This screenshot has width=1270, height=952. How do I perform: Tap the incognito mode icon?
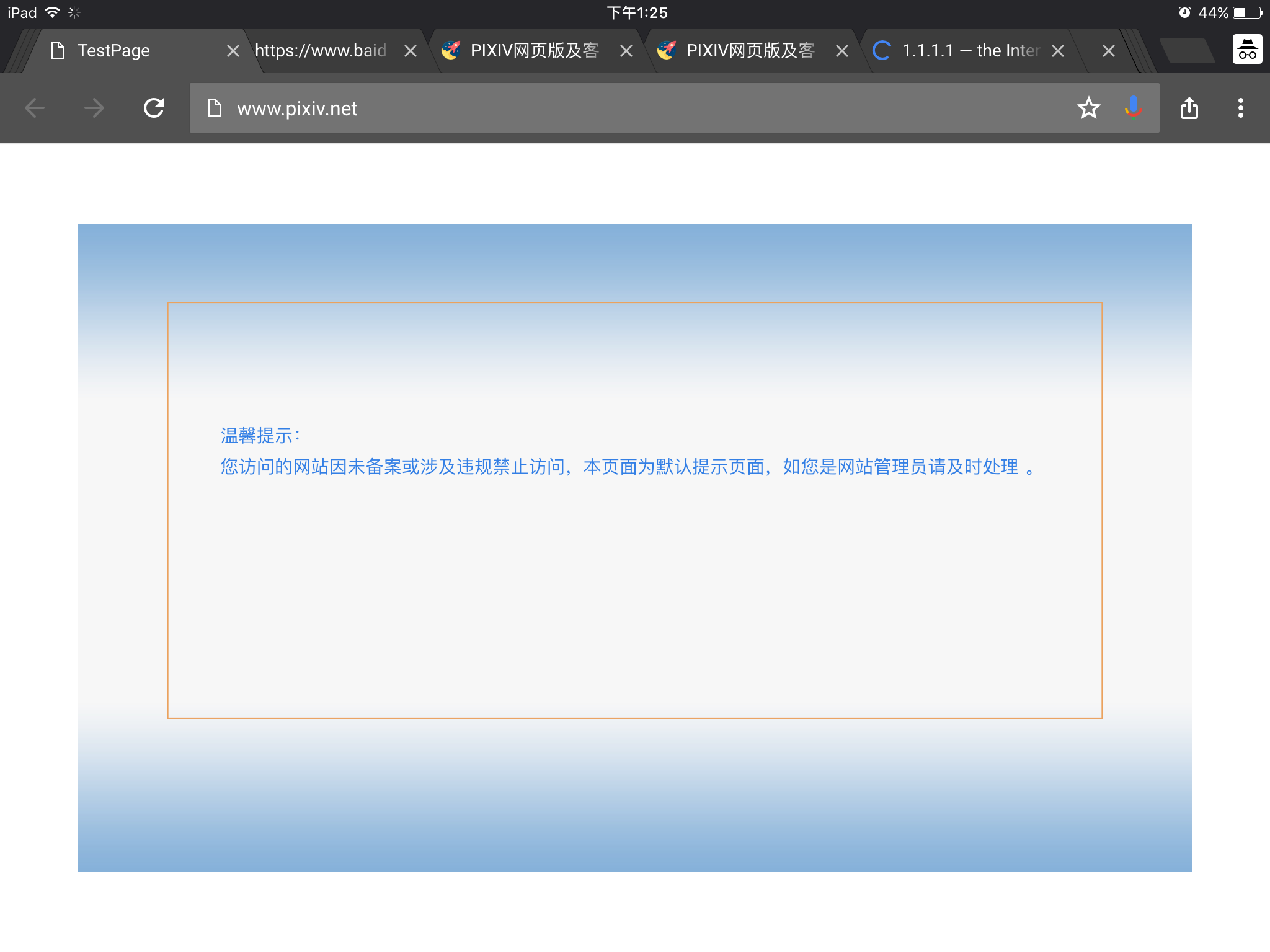(x=1247, y=50)
